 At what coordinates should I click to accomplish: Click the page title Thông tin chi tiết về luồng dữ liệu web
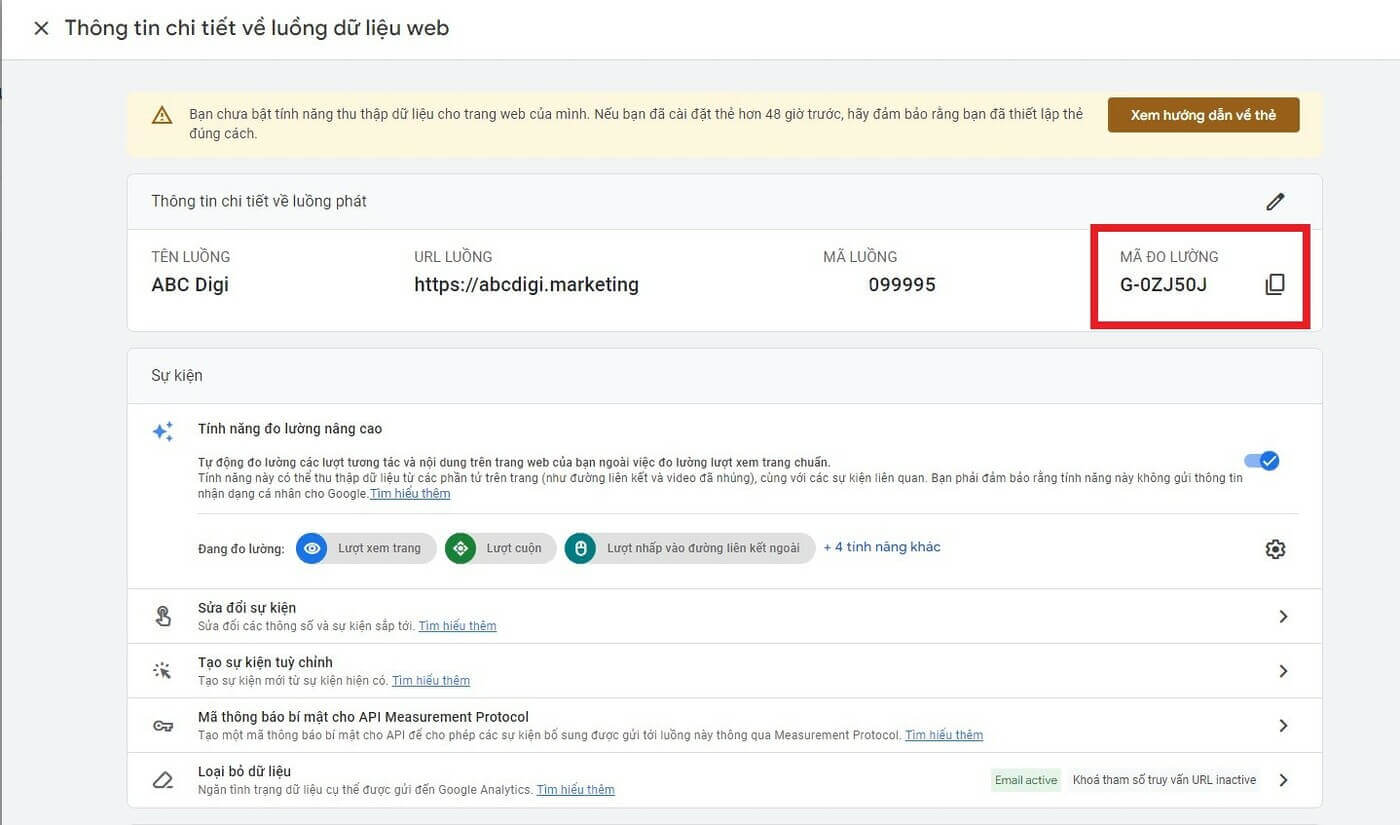(257, 28)
